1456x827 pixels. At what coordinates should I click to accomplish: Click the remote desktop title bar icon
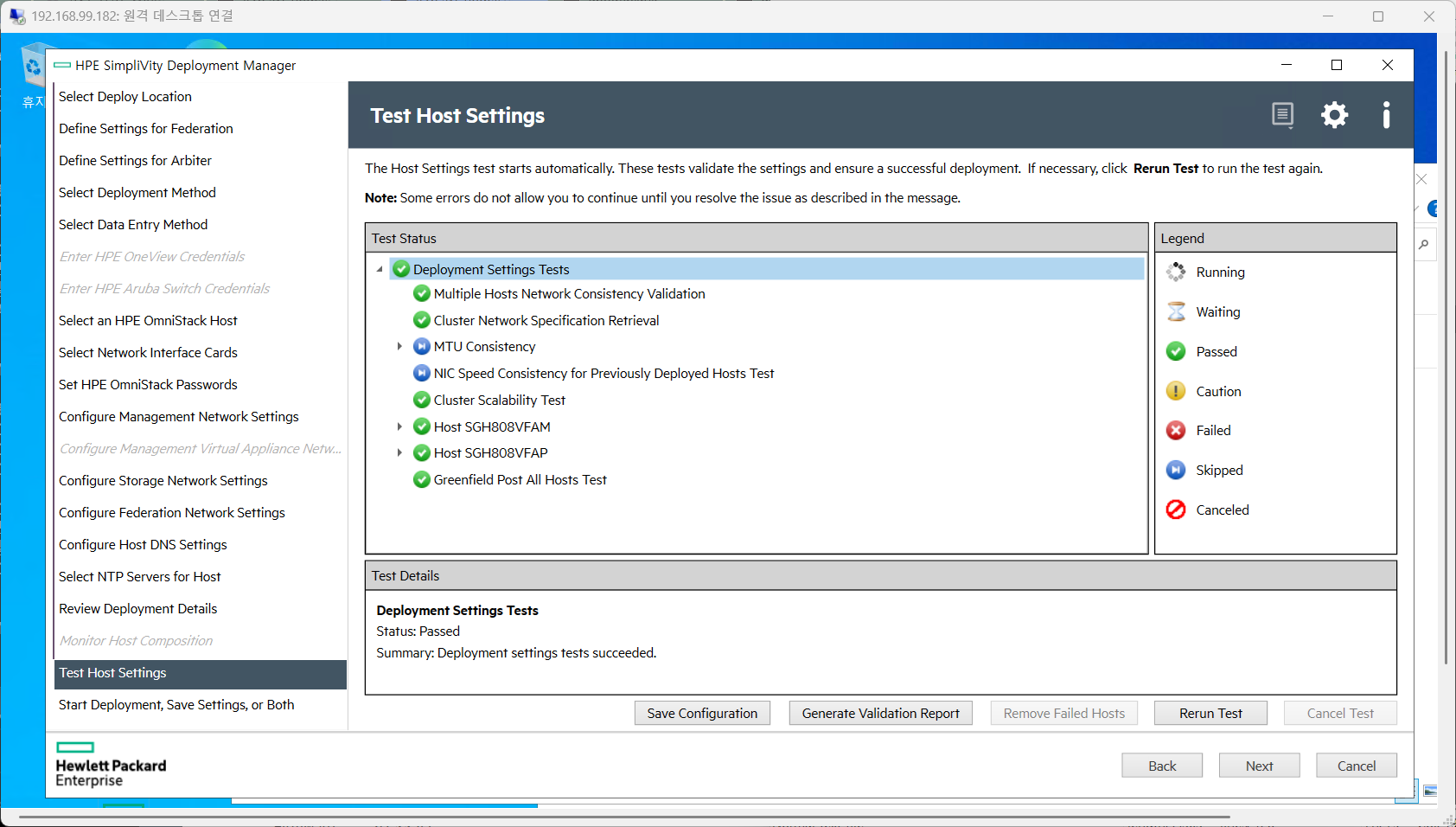tap(17, 16)
